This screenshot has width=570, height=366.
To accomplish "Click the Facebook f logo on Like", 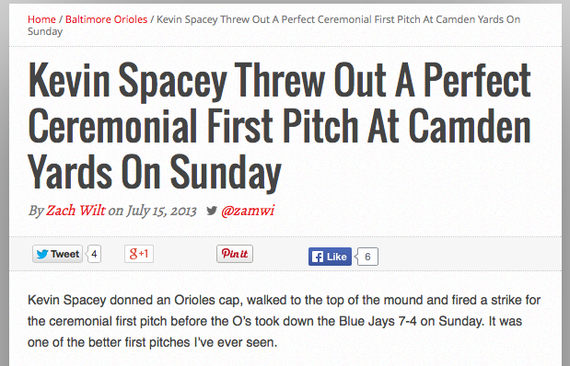I will [317, 257].
